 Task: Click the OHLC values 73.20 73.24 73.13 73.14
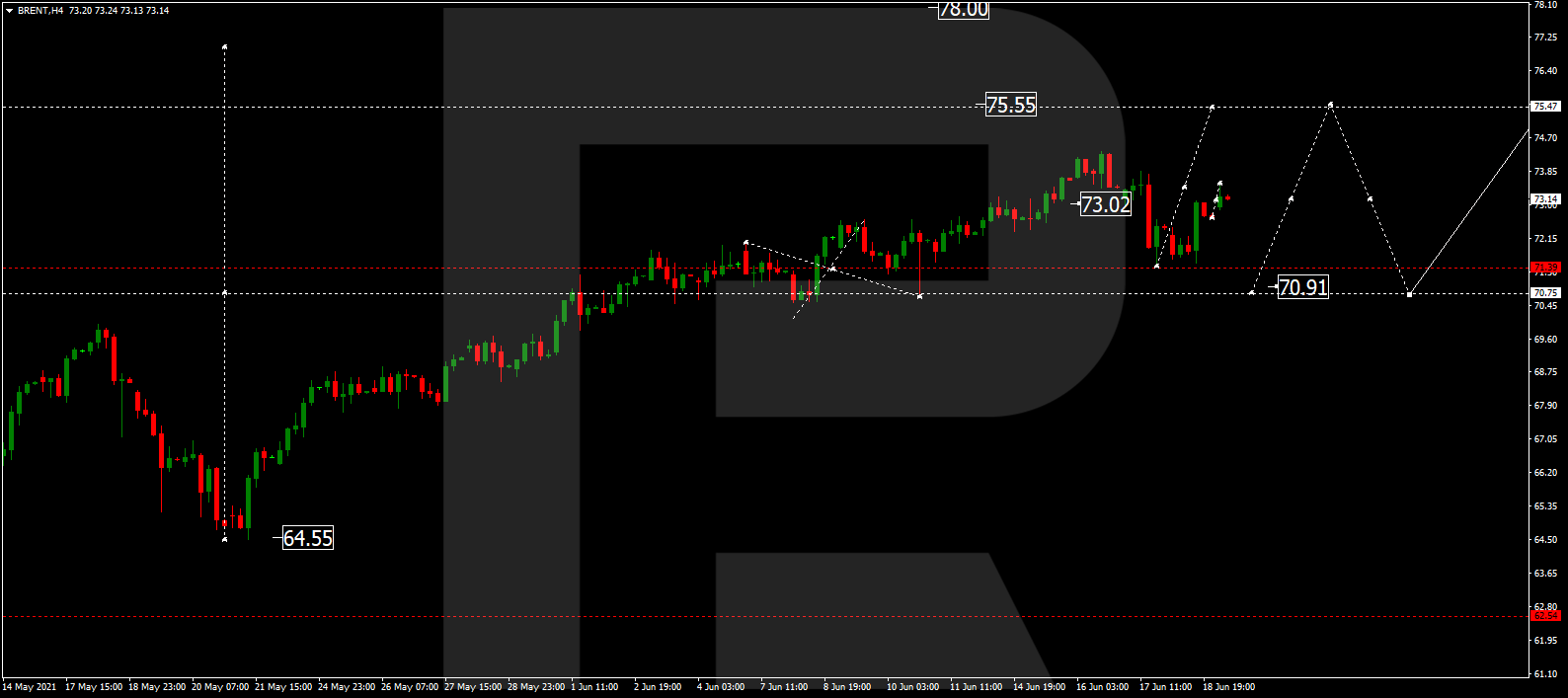118,11
